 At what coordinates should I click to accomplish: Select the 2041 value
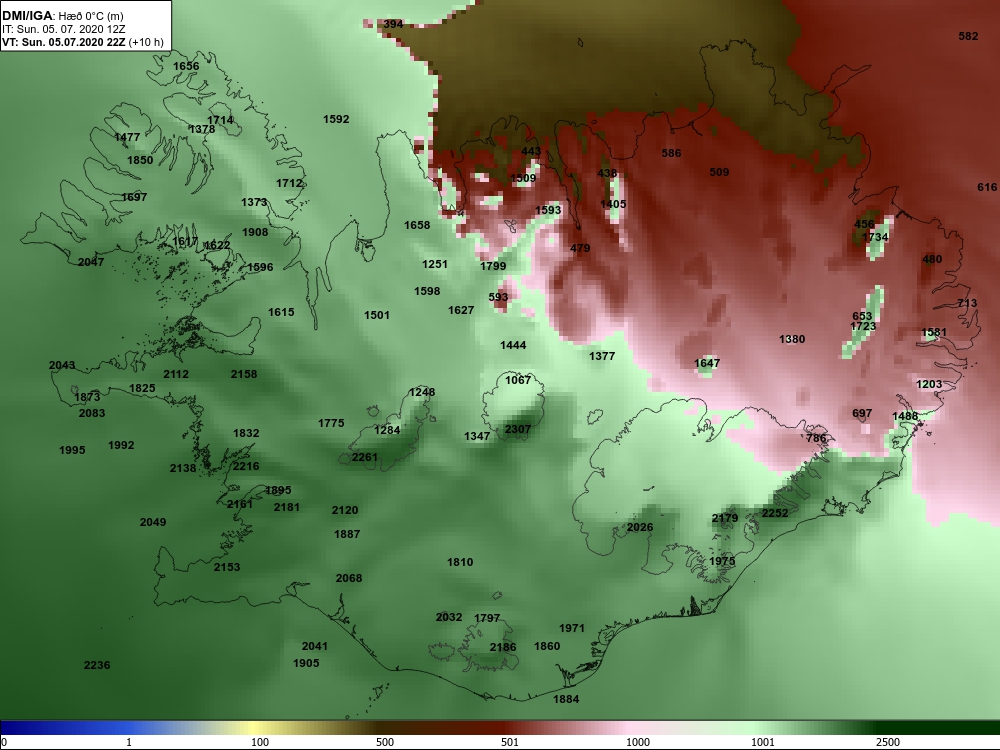314,646
